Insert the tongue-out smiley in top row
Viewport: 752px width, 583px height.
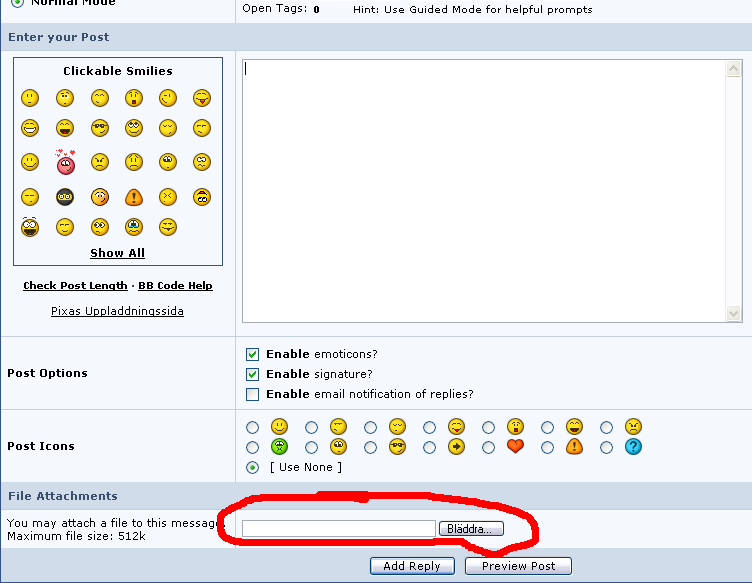pyautogui.click(x=202, y=98)
